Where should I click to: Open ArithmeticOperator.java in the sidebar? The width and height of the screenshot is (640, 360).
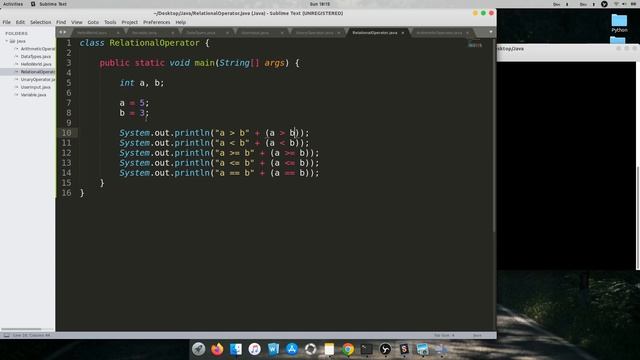38,49
